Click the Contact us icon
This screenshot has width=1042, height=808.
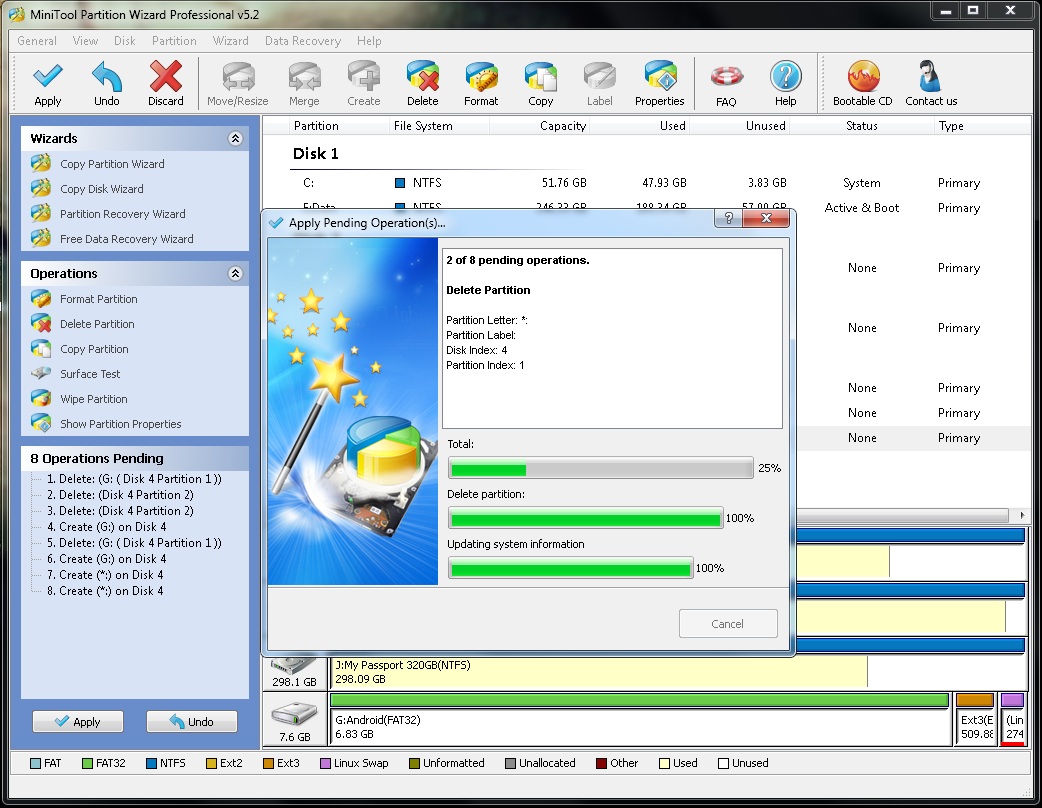point(930,77)
